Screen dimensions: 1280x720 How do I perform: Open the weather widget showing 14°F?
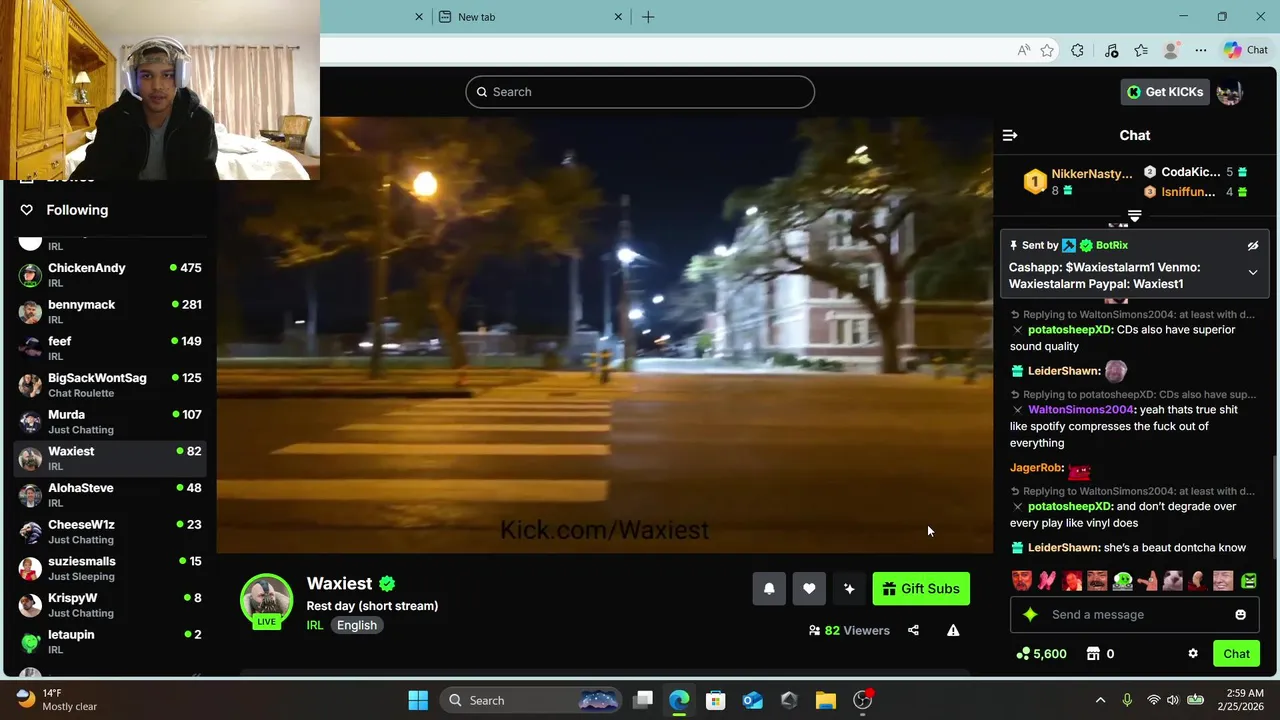(58, 700)
